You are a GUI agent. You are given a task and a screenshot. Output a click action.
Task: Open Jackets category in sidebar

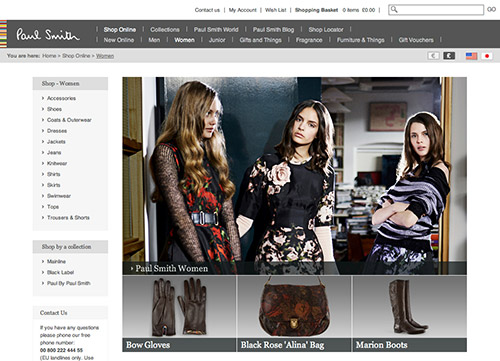[x=56, y=142]
